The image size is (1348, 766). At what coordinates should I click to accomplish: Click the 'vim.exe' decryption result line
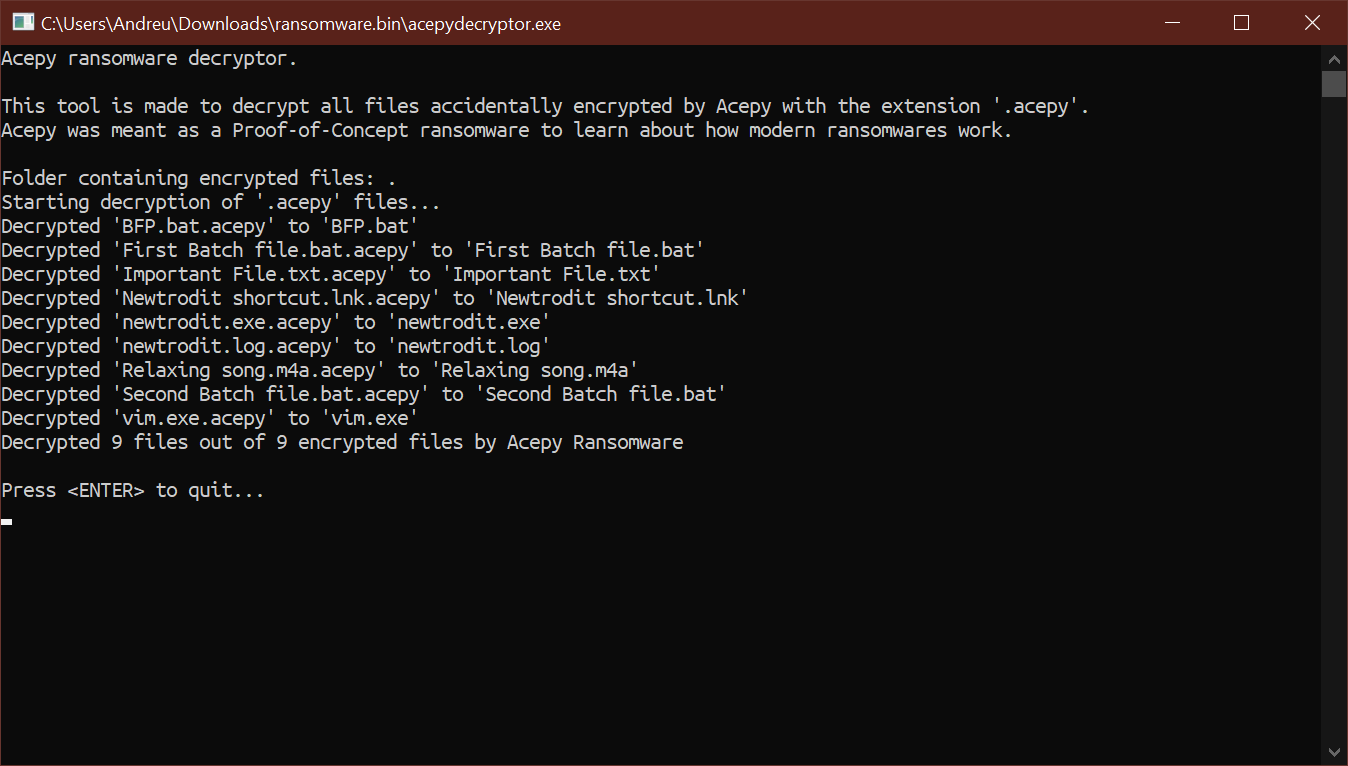[209, 417]
